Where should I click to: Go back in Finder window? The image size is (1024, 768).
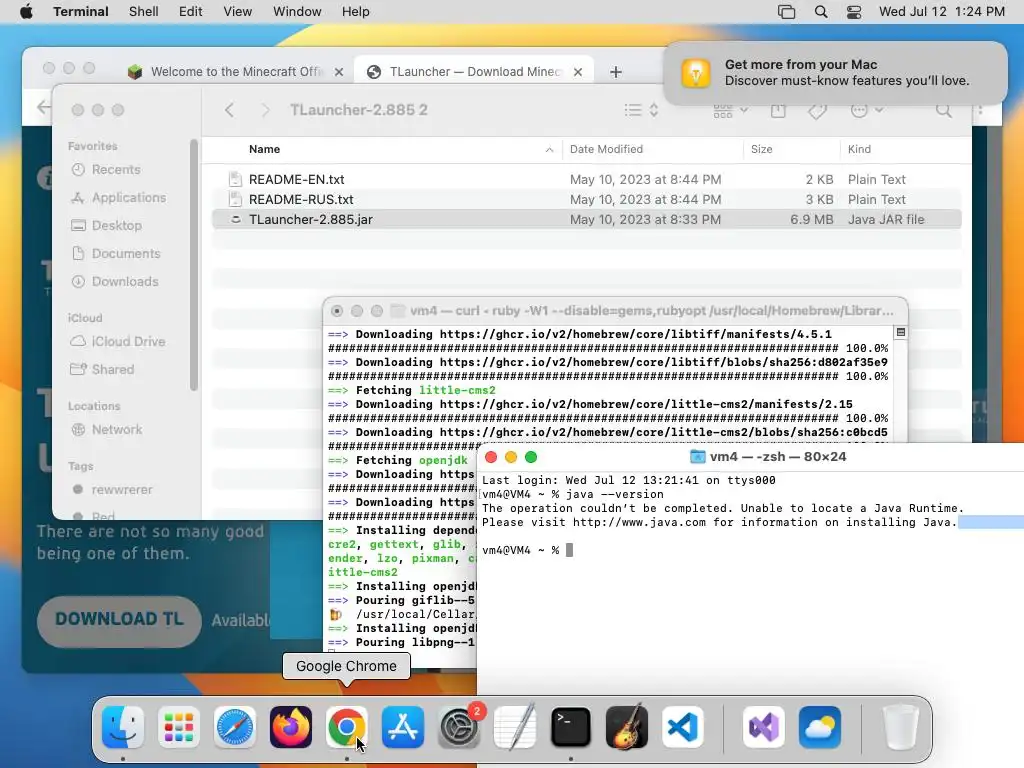click(229, 110)
